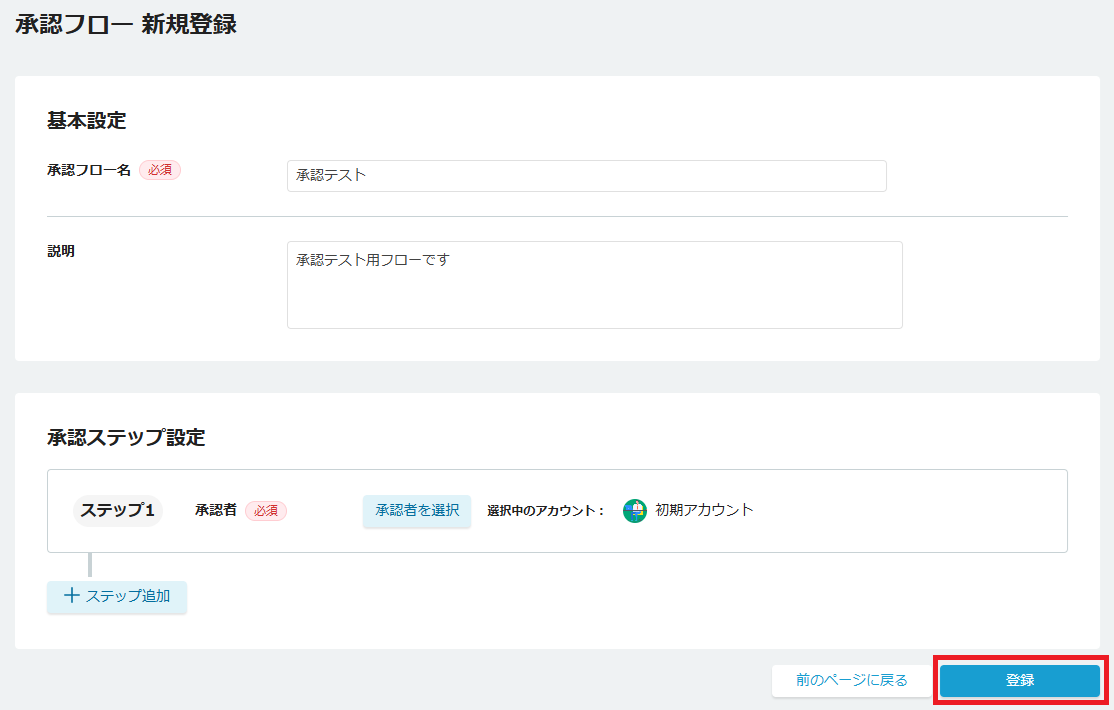This screenshot has width=1114, height=710.
Task: Click the plus icon on ステップ追加
Action: pyautogui.click(x=71, y=596)
